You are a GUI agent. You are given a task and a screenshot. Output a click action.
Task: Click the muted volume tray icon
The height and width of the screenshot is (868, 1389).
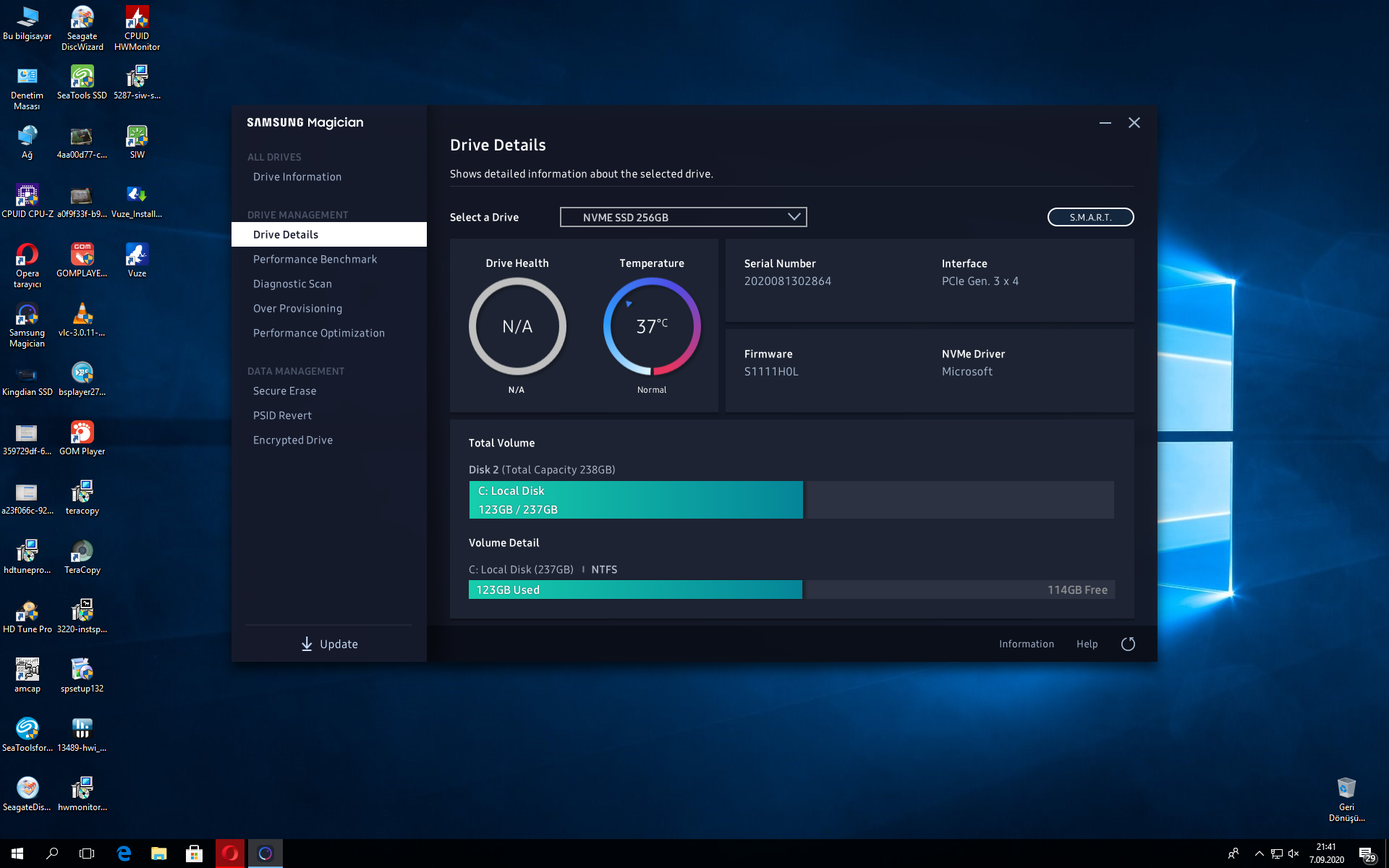[1294, 854]
